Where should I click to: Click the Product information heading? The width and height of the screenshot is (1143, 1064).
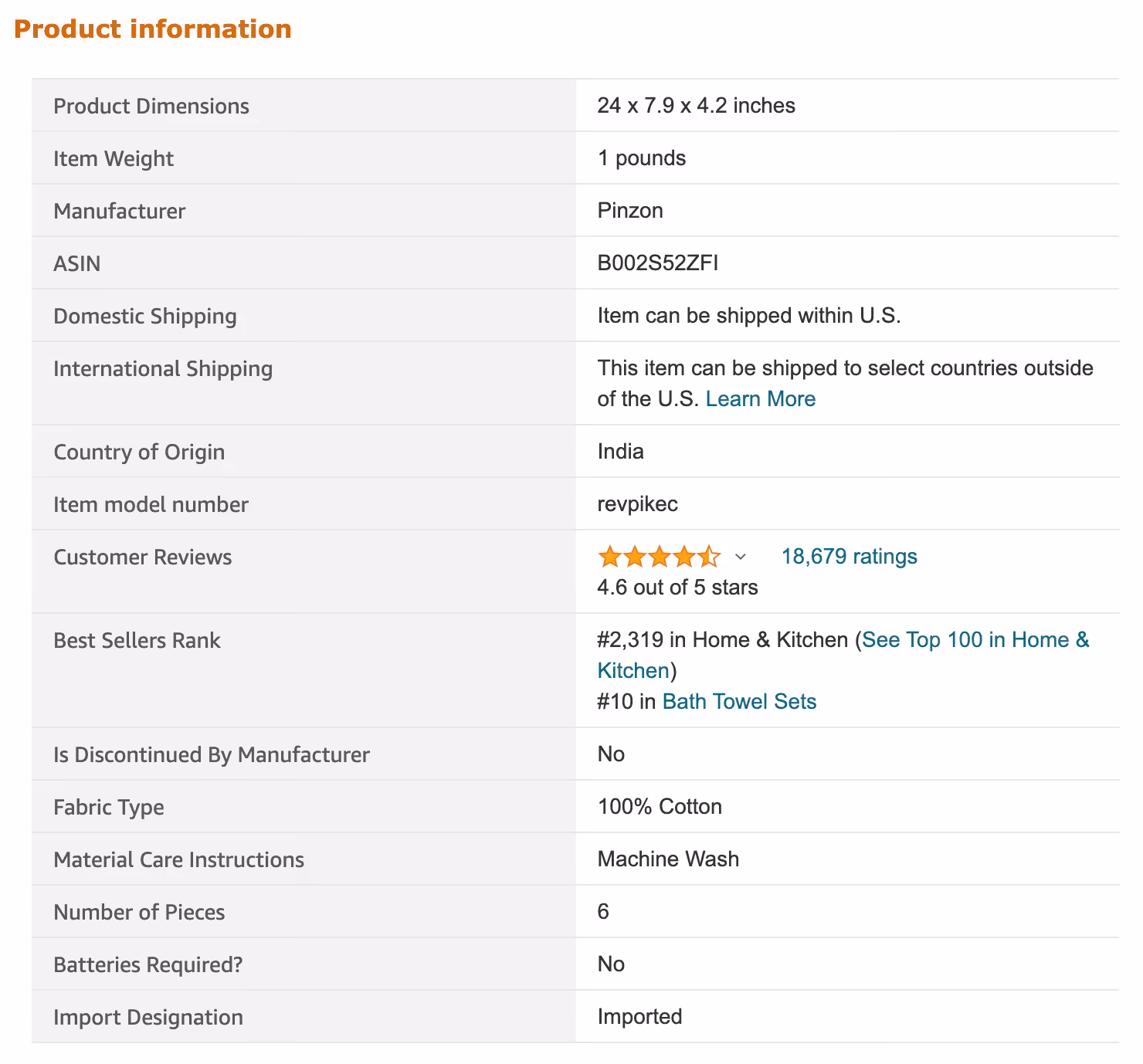pos(153,29)
